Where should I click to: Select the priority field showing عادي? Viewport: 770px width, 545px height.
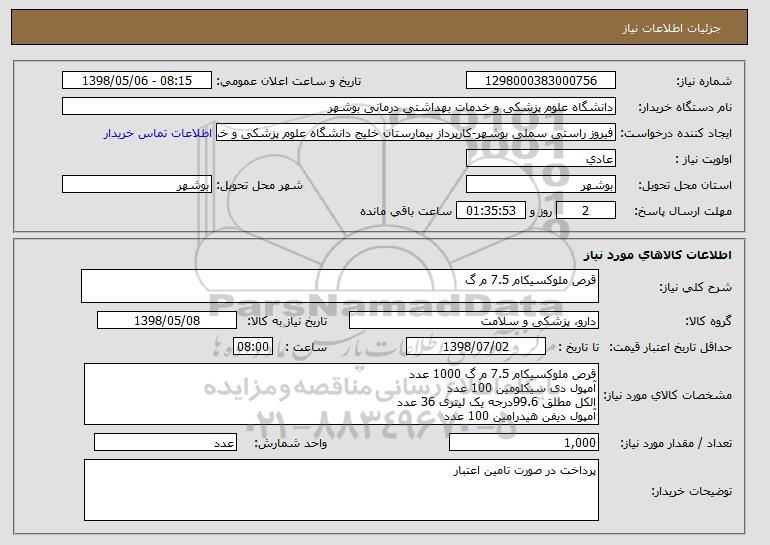(x=541, y=159)
